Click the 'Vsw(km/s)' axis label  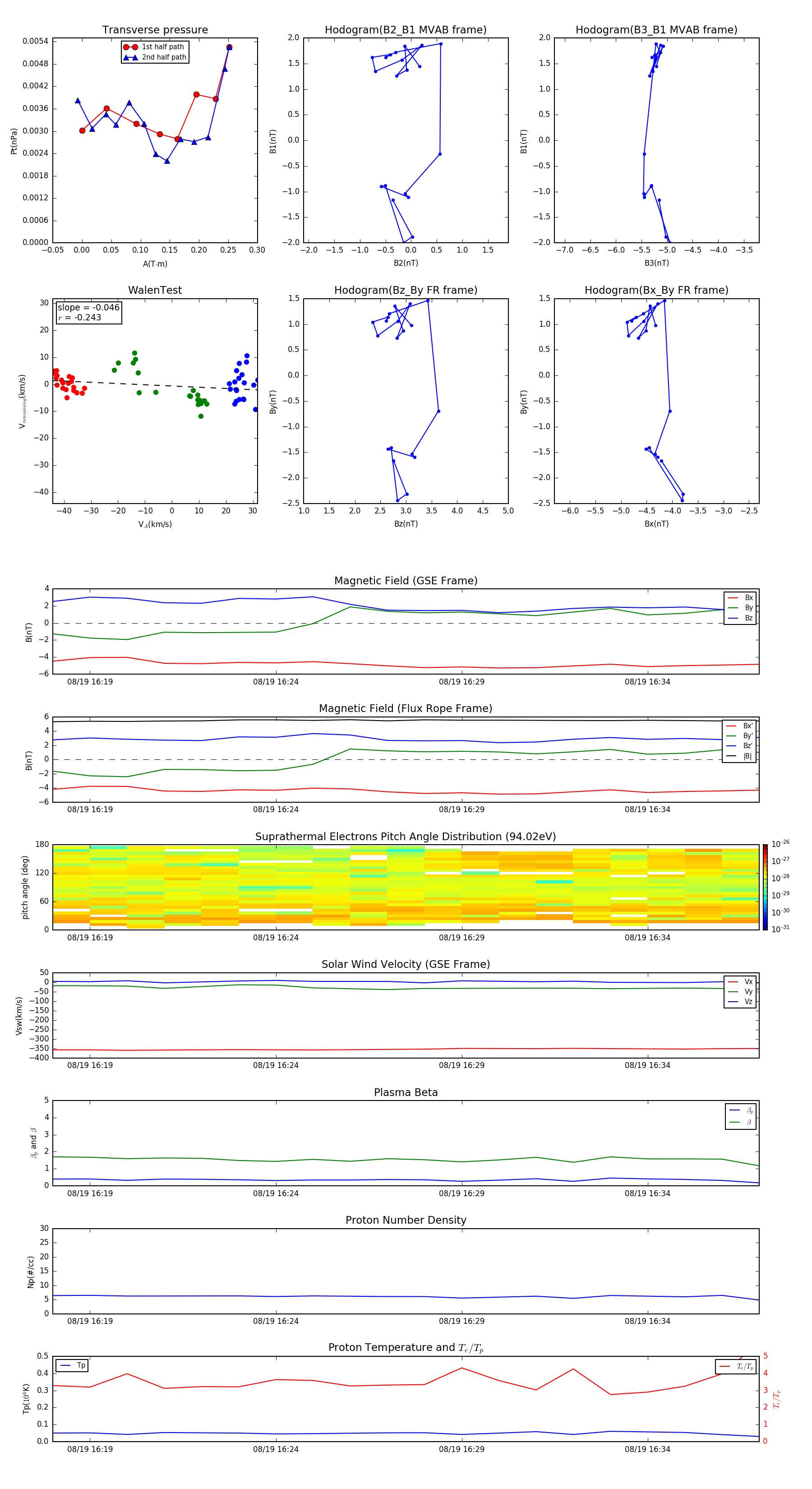(18, 1016)
